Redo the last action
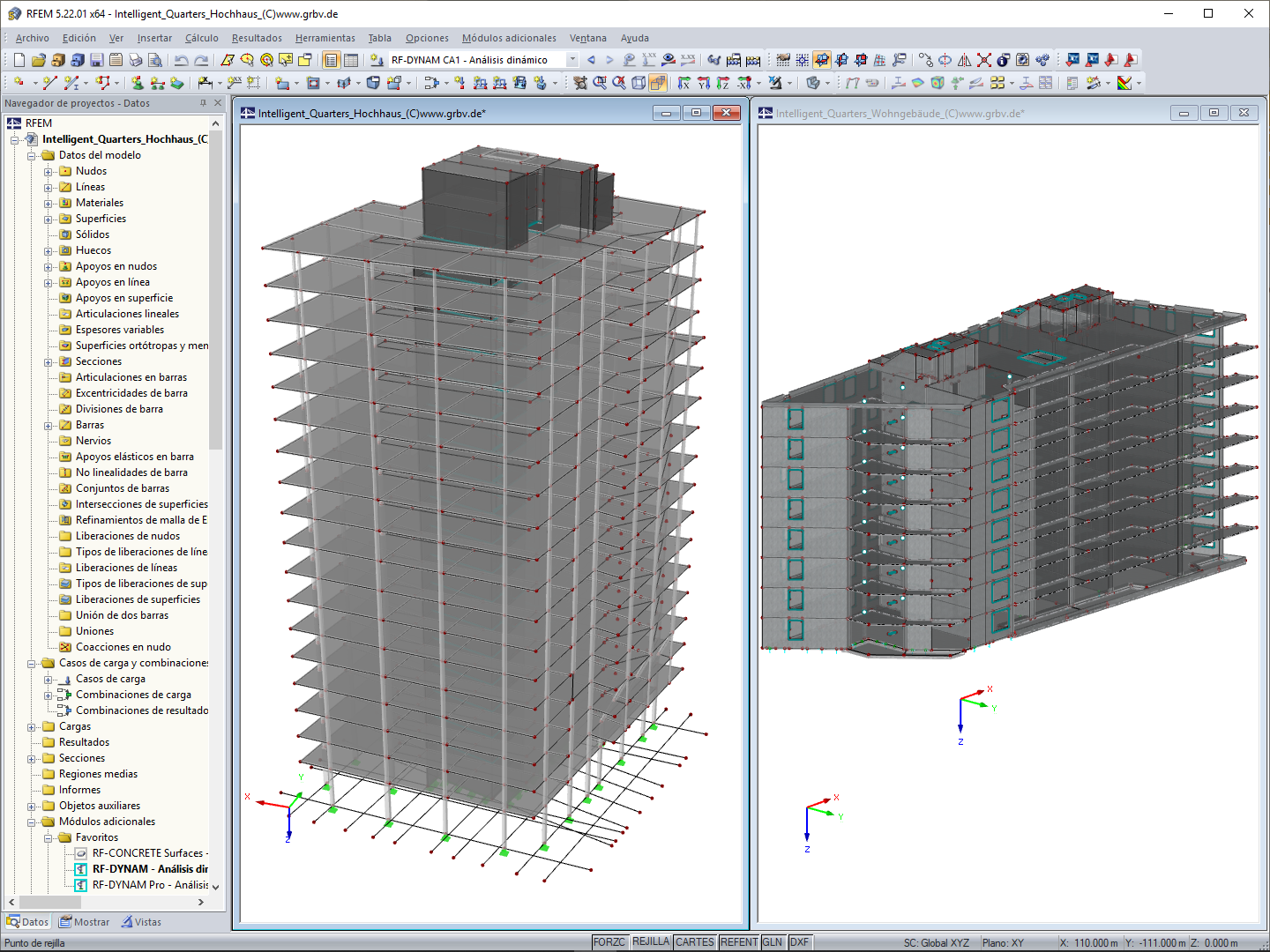The width and height of the screenshot is (1270, 952). tap(201, 60)
